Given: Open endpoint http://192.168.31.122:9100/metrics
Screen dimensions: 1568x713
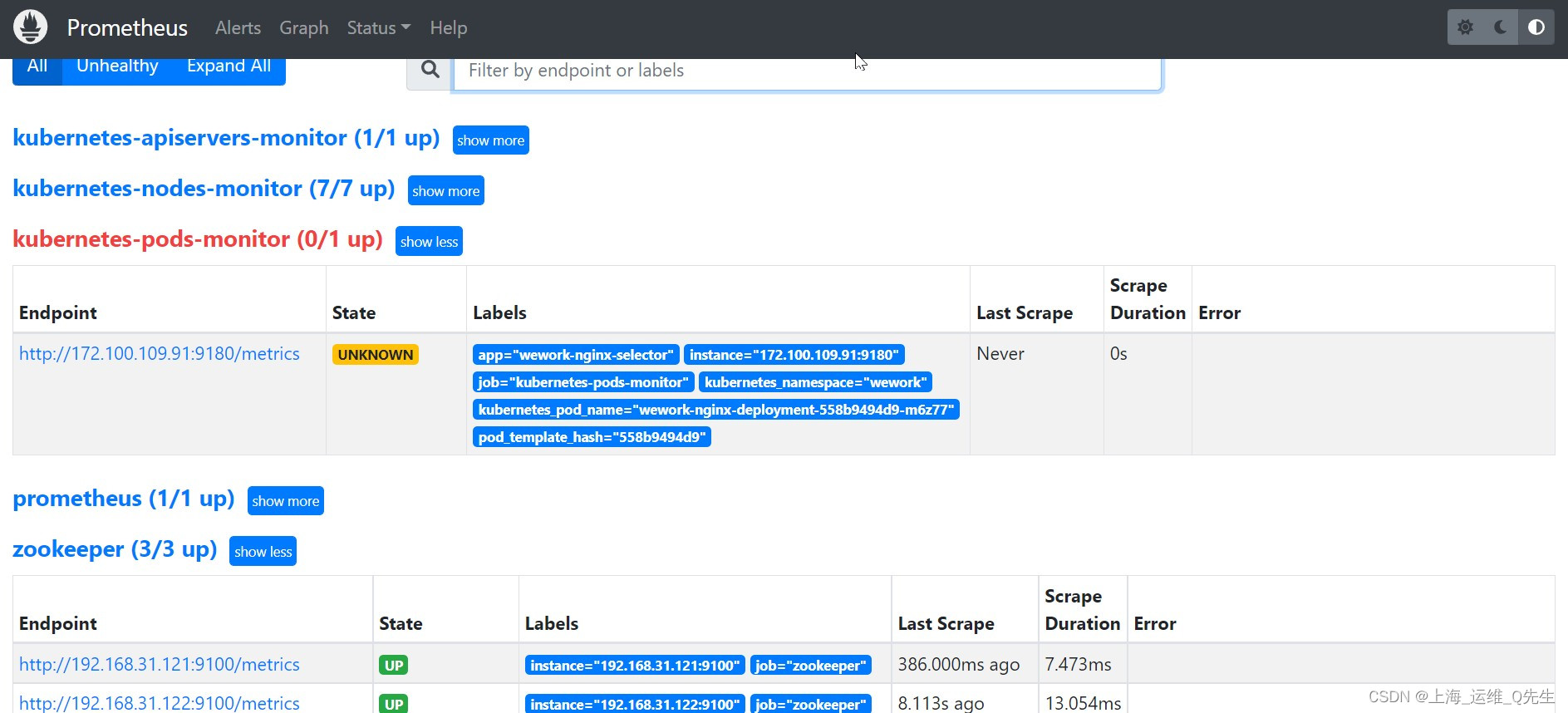Looking at the screenshot, I should [159, 703].
